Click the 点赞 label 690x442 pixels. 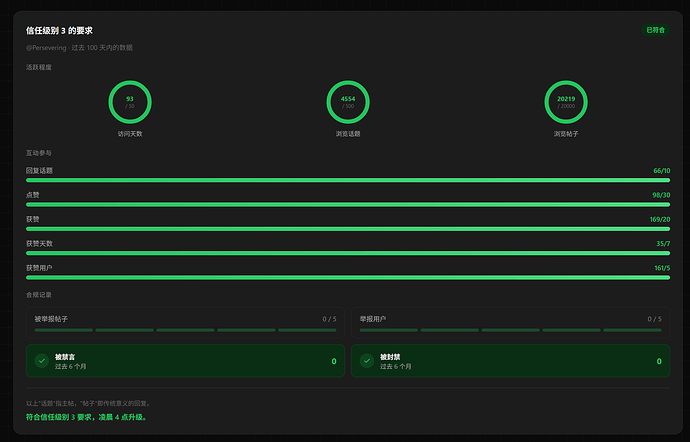coord(33,195)
